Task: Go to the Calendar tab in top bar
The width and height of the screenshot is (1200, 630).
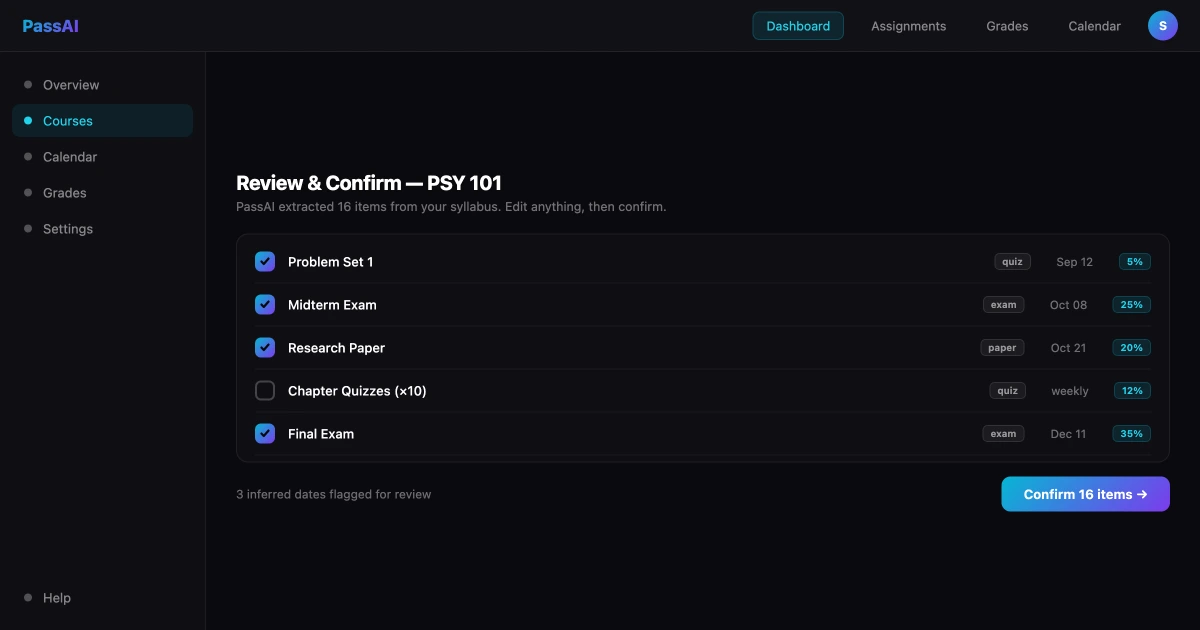Action: [x=1094, y=26]
